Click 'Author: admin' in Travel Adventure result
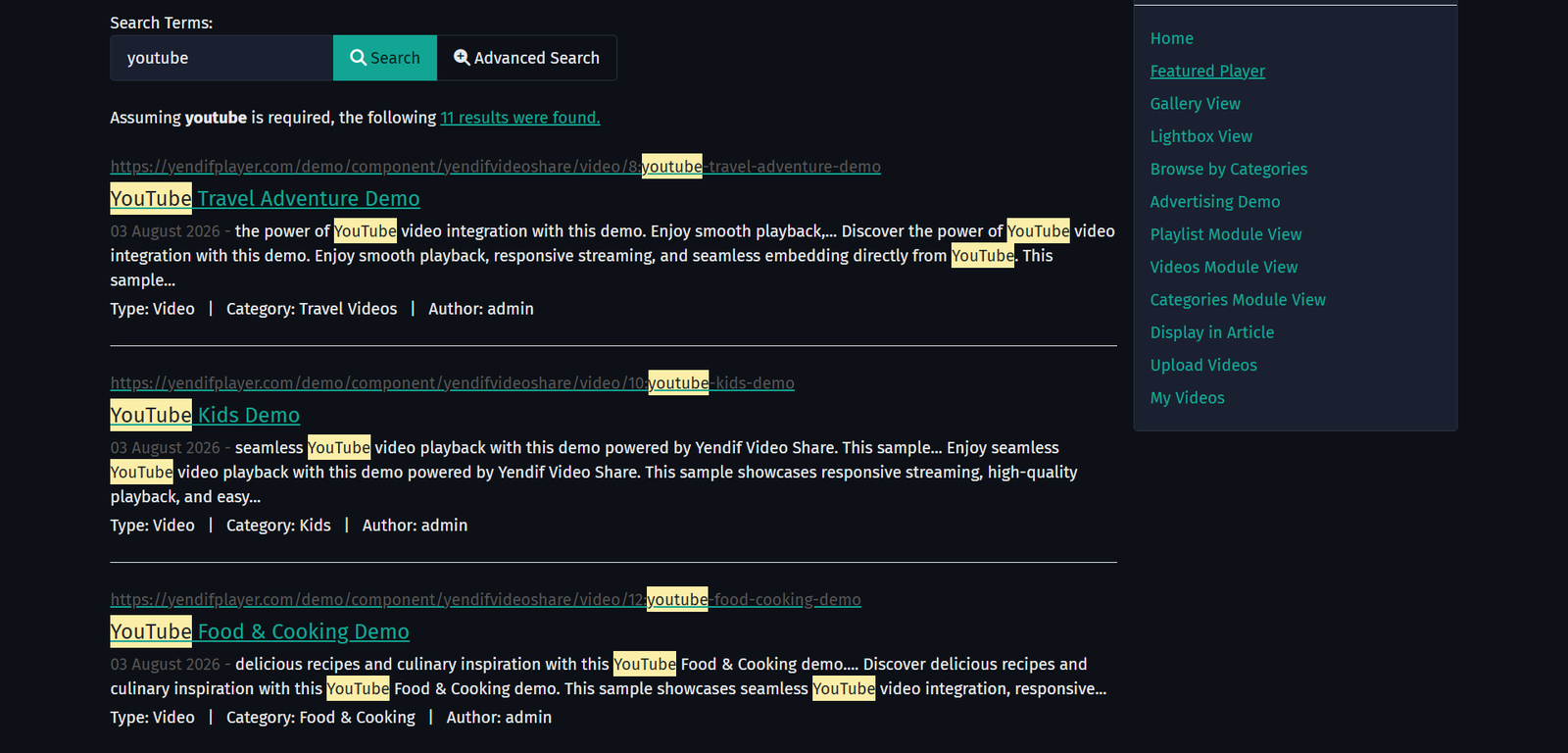 [481, 309]
